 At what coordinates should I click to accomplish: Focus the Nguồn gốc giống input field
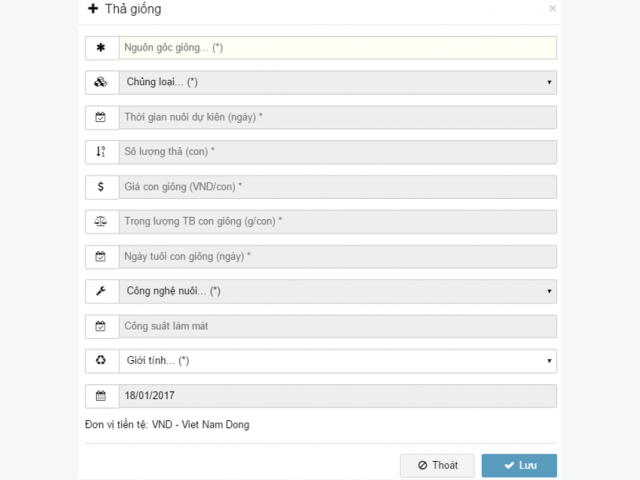(338, 48)
